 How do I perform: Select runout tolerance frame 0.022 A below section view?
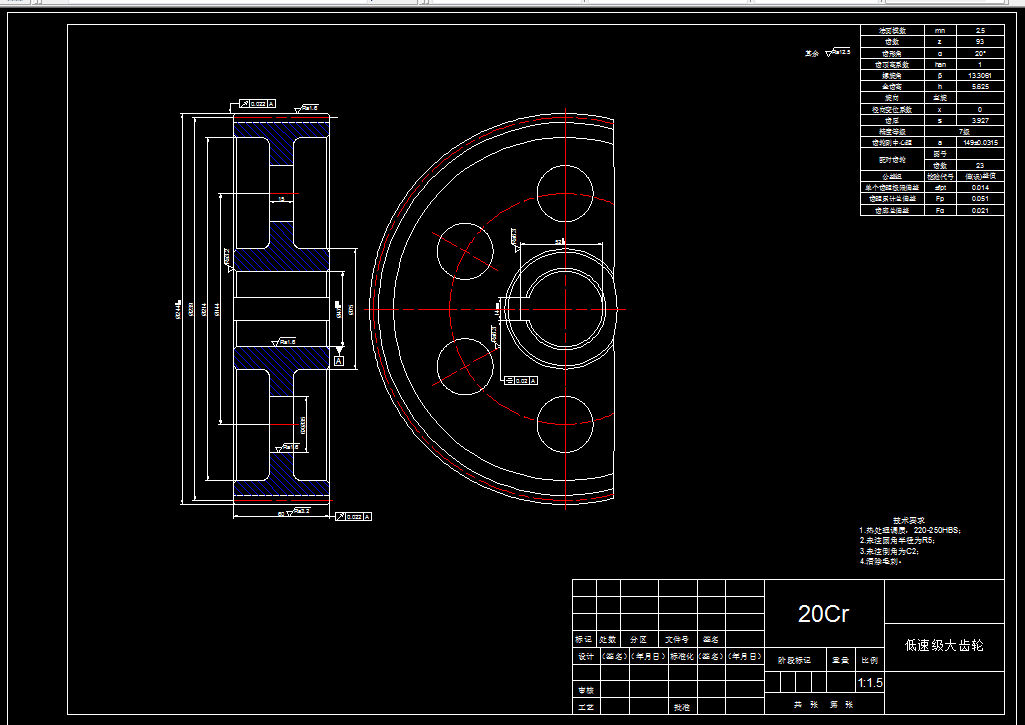[x=353, y=516]
